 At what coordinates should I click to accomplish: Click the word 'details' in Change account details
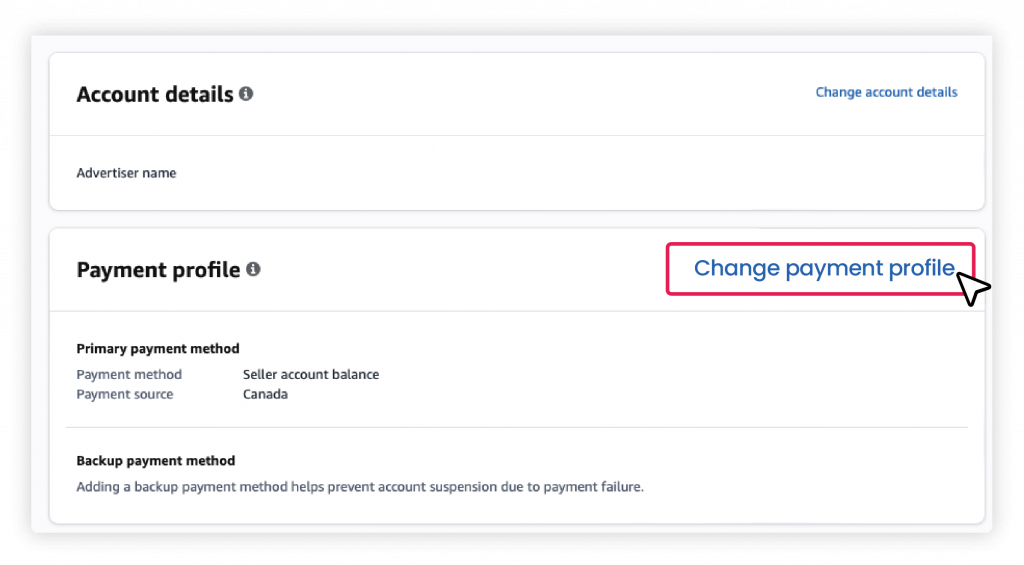[x=937, y=92]
